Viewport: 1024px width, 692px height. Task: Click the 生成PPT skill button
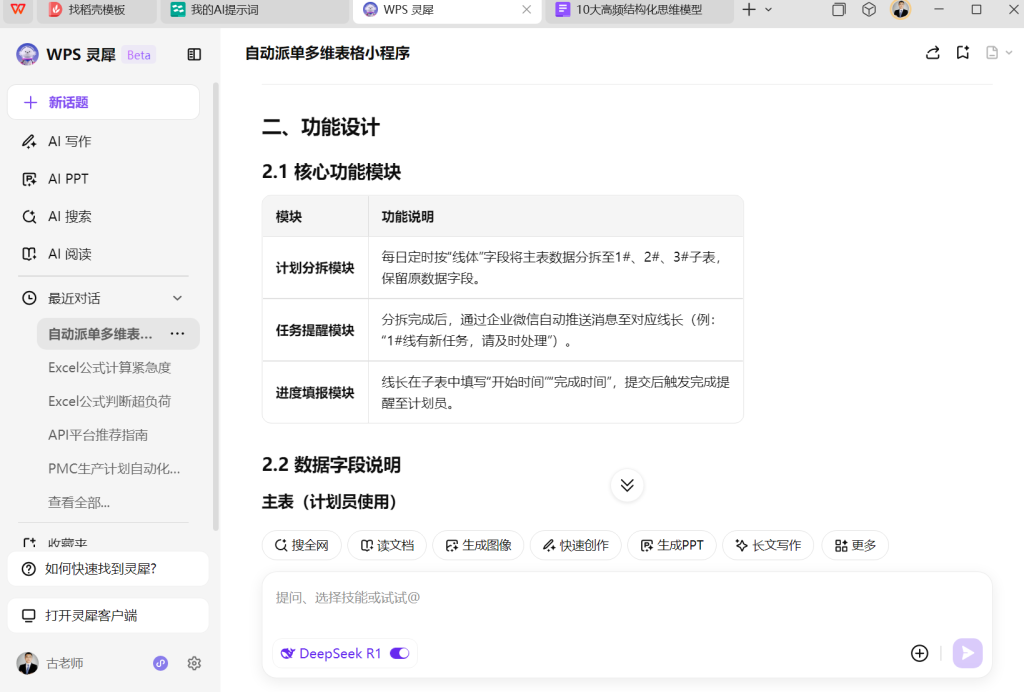click(672, 545)
